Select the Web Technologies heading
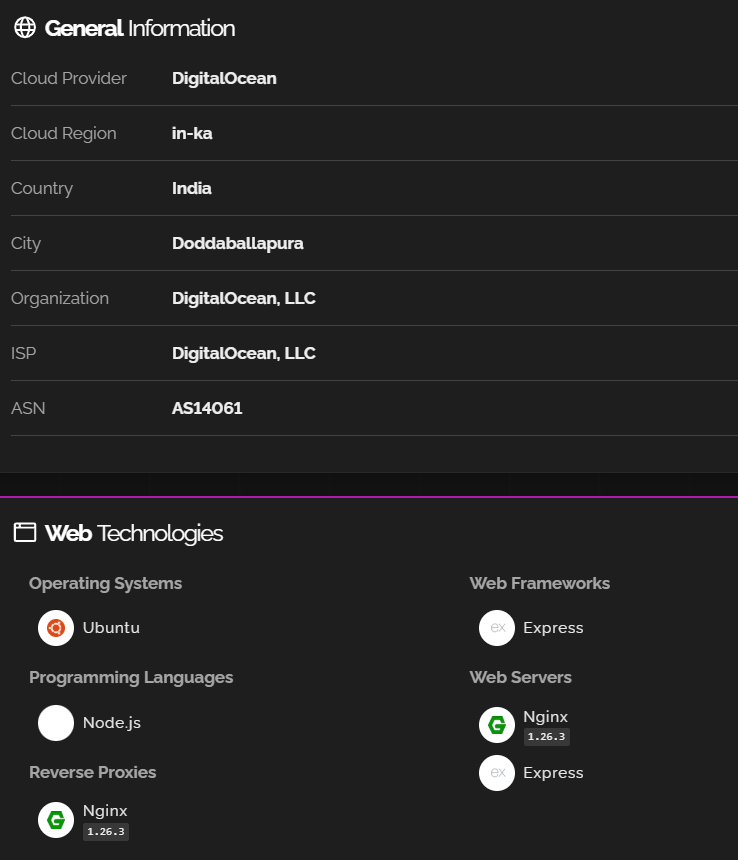738x860 pixels. coord(134,533)
